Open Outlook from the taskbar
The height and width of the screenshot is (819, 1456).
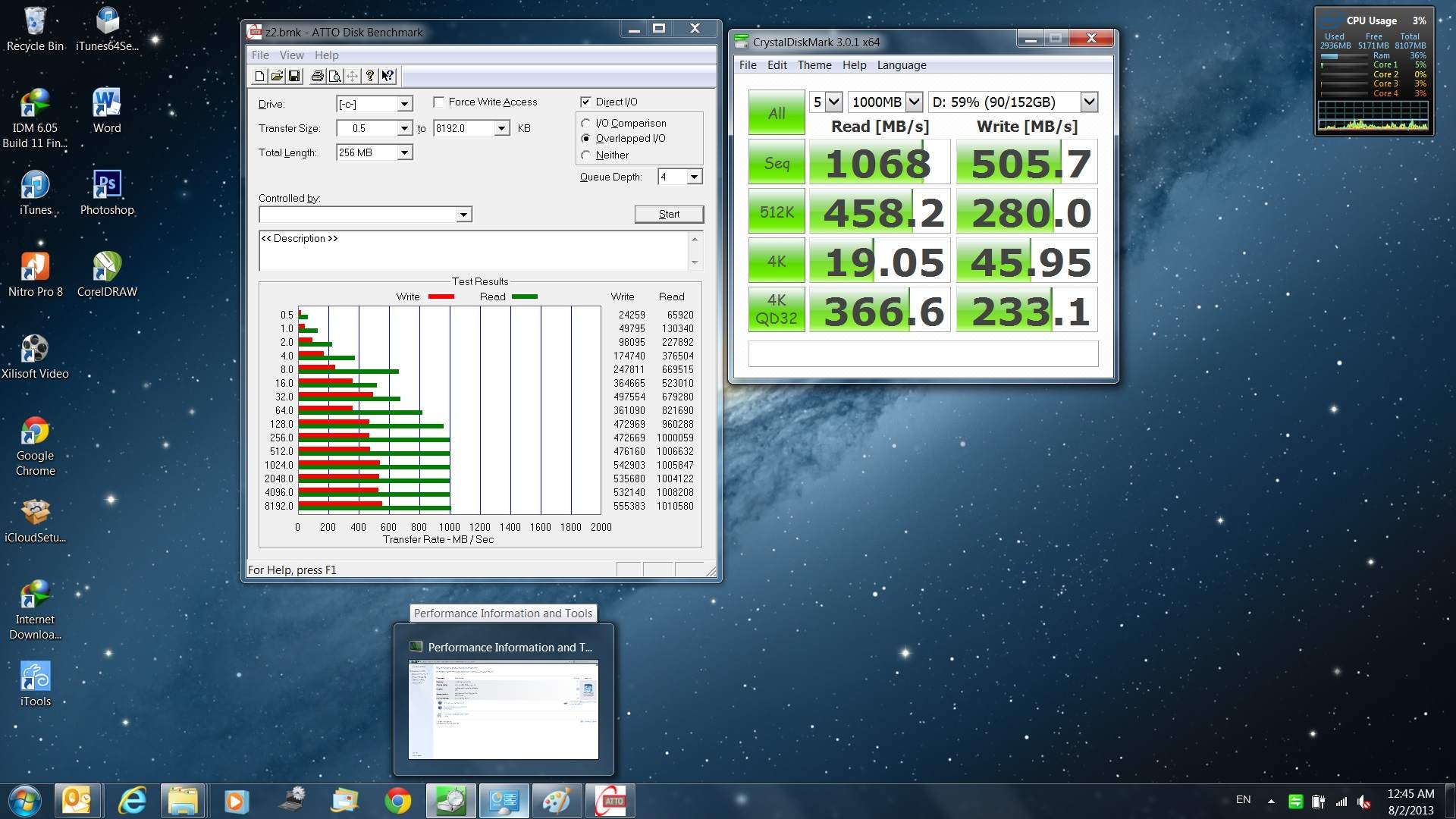point(77,801)
